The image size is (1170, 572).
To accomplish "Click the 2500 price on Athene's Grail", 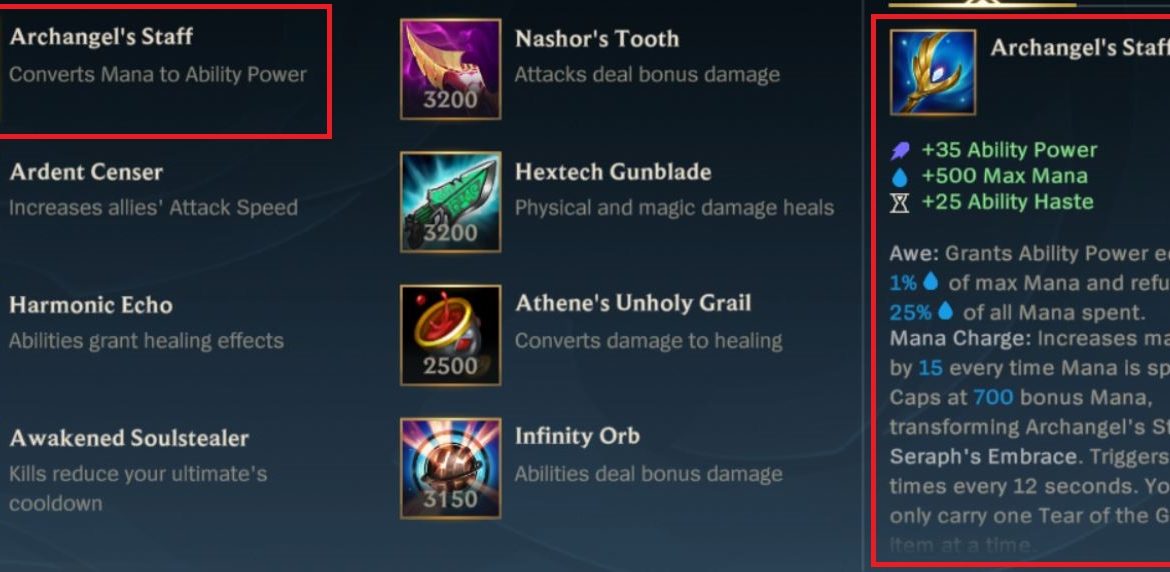I will click(x=451, y=366).
